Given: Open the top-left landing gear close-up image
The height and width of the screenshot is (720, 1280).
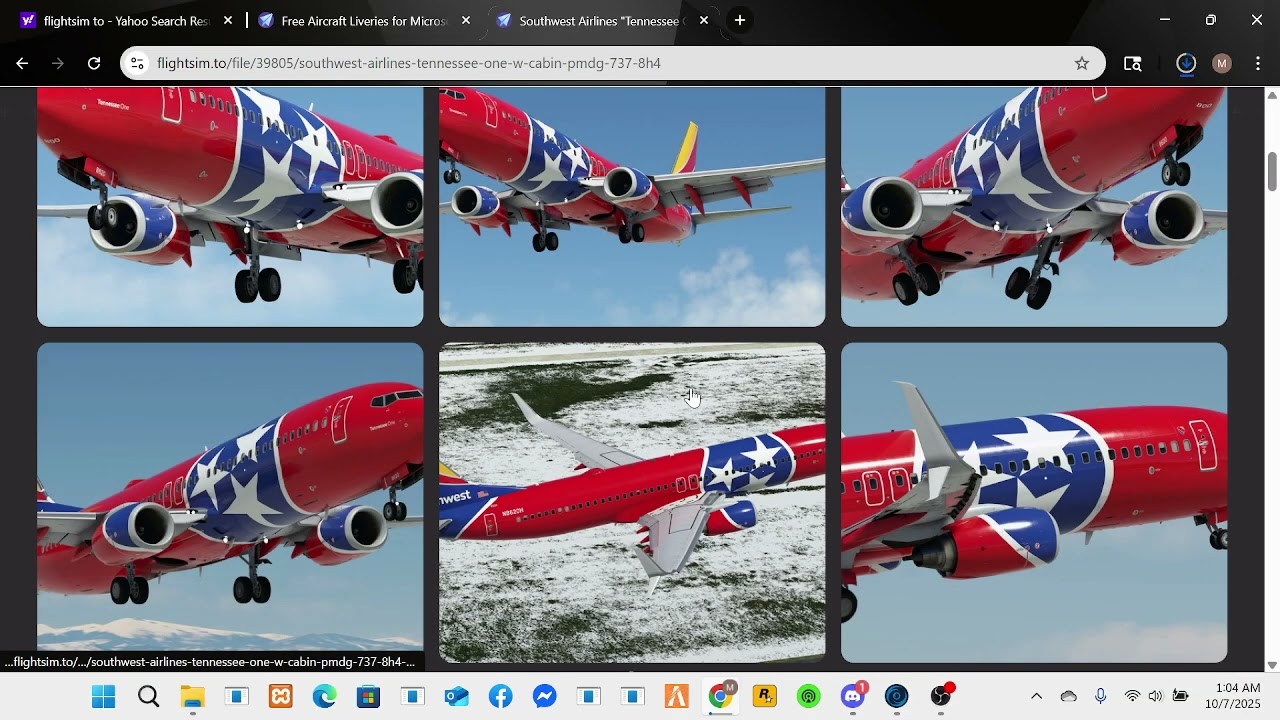Looking at the screenshot, I should [x=230, y=207].
